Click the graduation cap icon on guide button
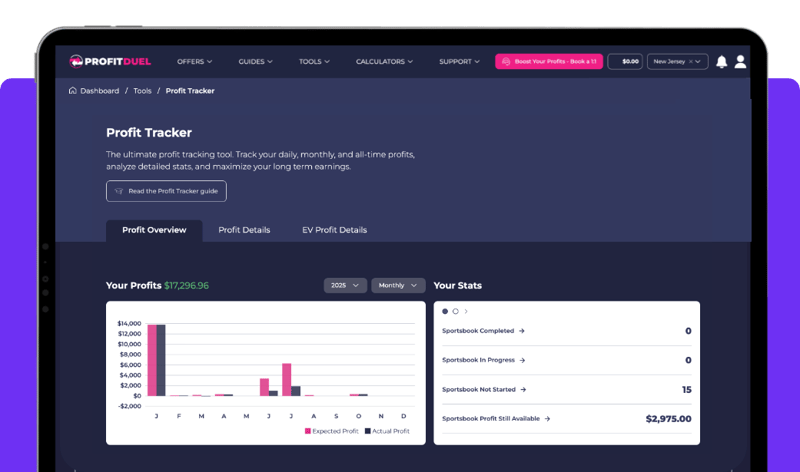Screen dimensions: 800x472 tap(119, 191)
